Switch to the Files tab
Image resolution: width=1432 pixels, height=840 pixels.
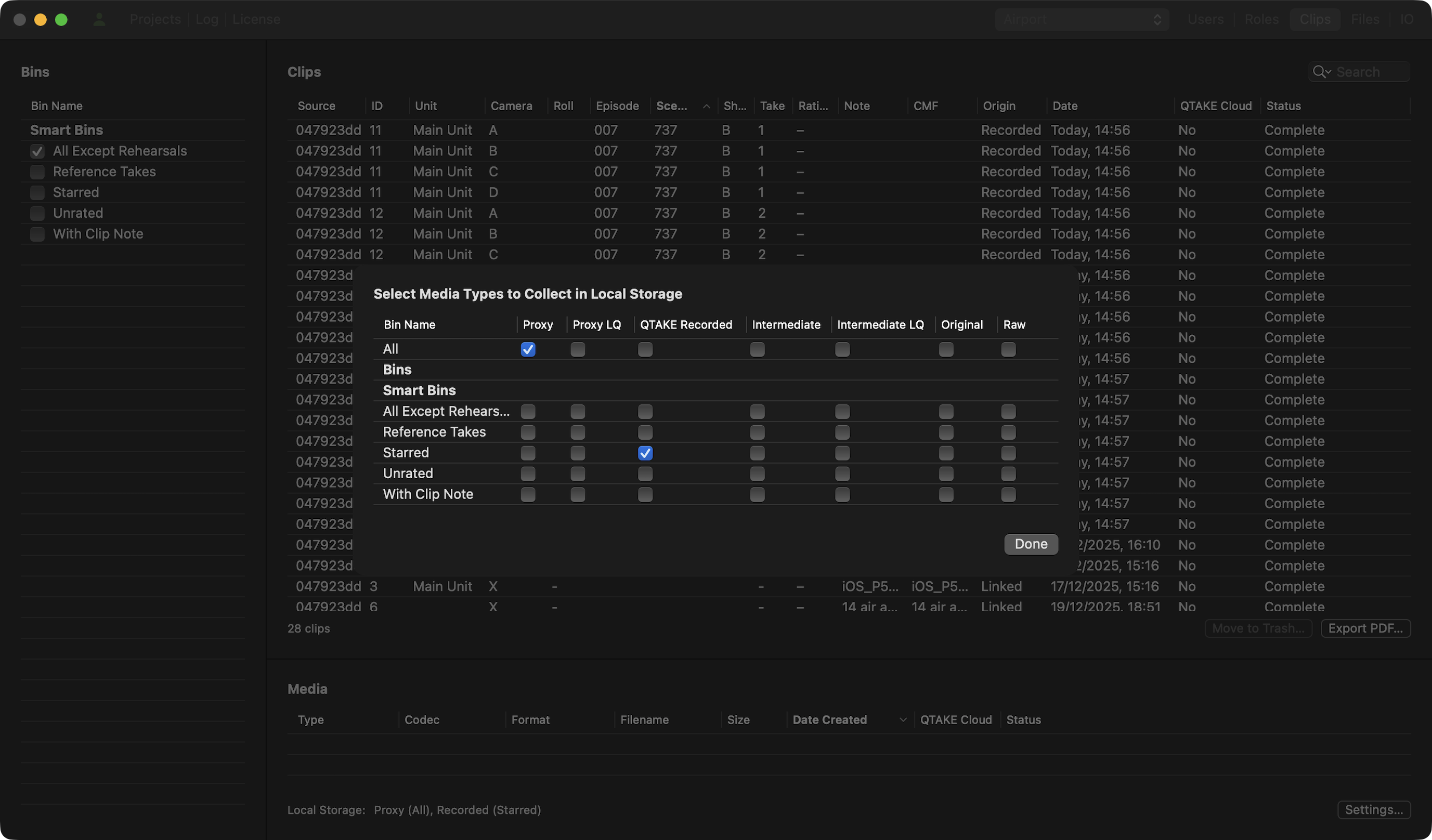point(1365,19)
